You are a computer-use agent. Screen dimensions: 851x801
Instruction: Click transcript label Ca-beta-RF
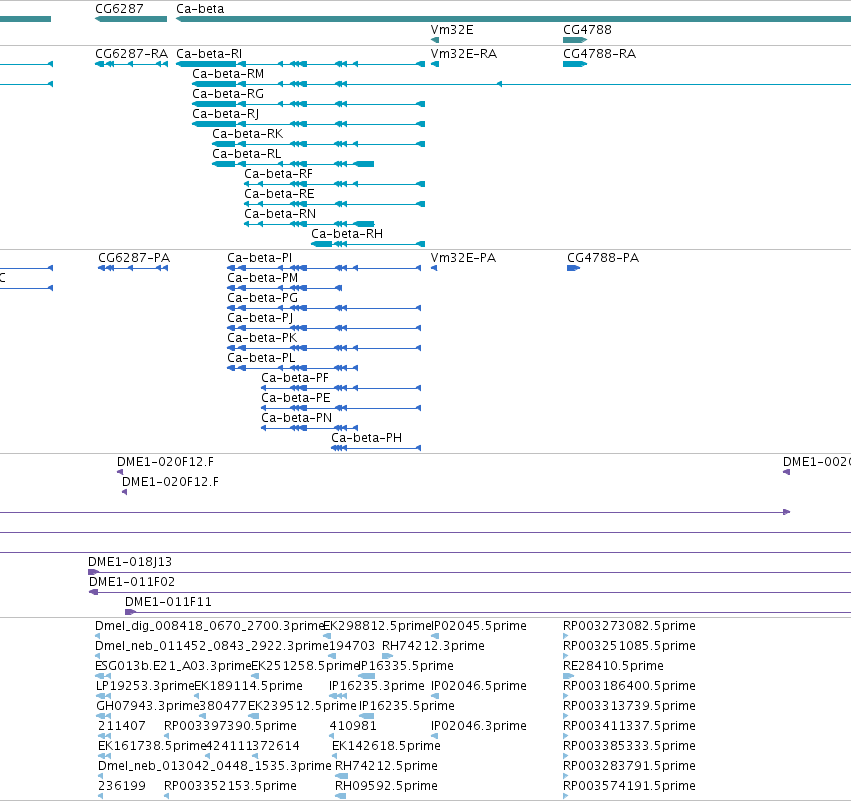pyautogui.click(x=278, y=174)
